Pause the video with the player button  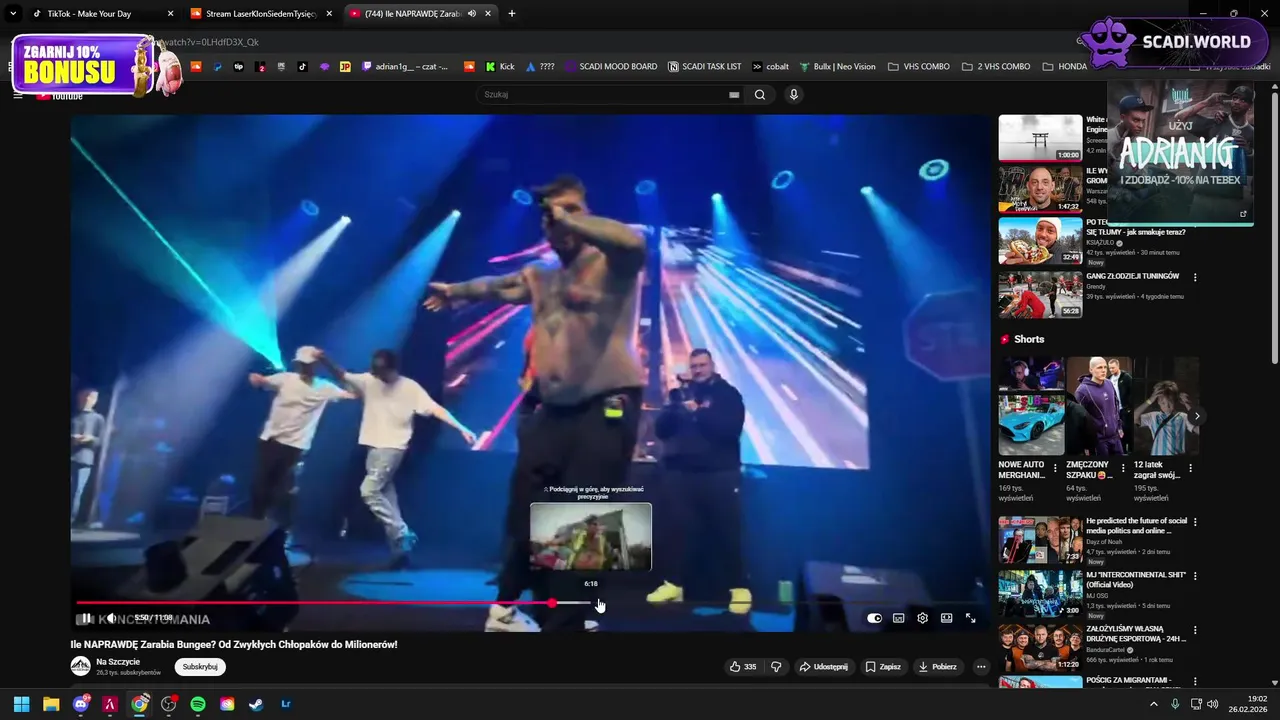[87, 618]
